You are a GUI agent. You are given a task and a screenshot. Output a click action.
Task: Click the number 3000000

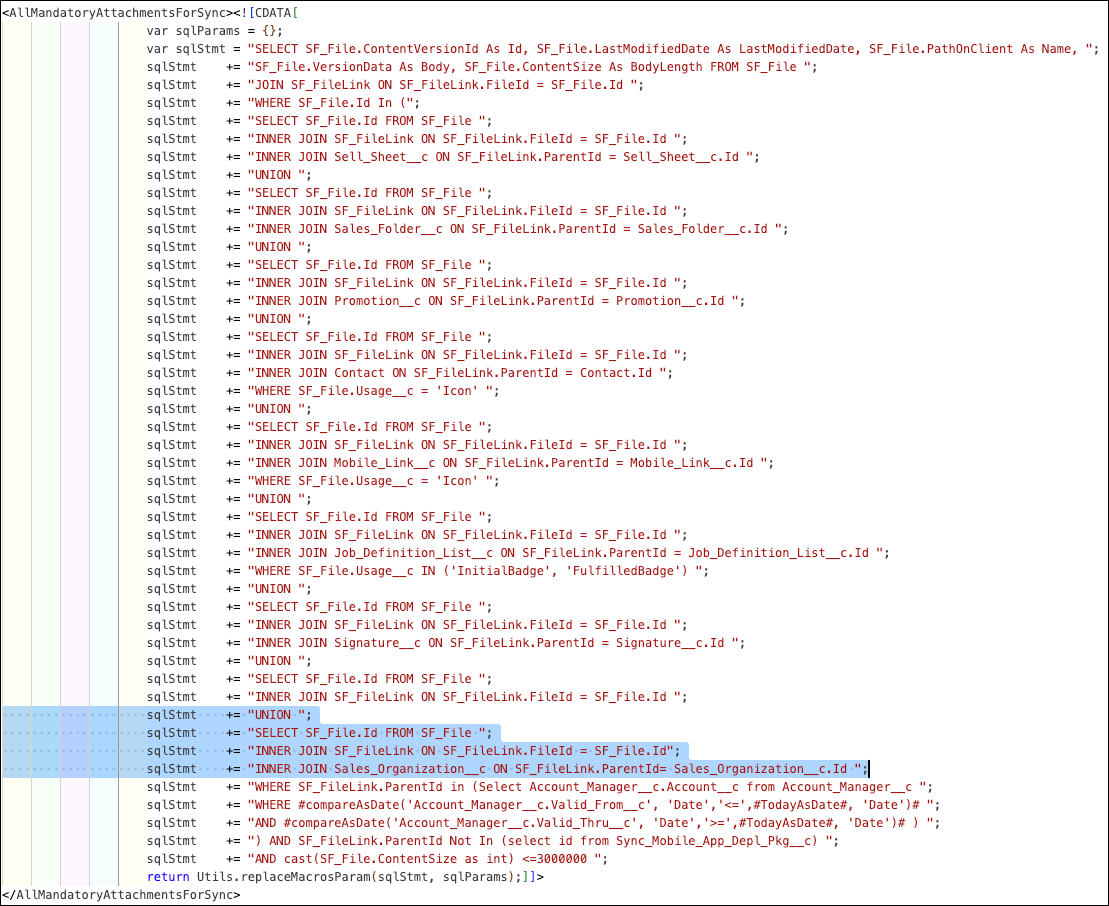pos(562,859)
